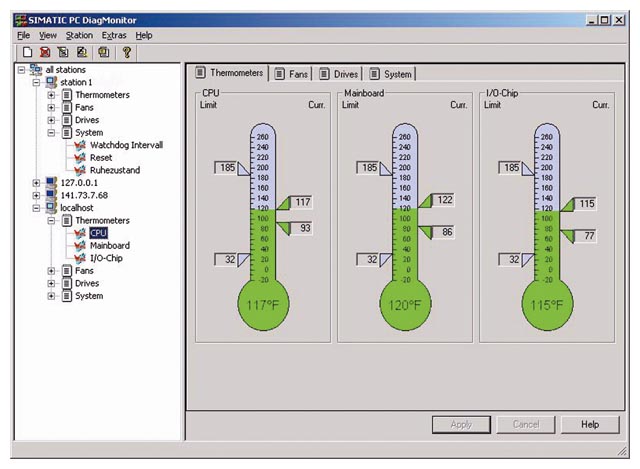Open the Extras menu

(114, 35)
